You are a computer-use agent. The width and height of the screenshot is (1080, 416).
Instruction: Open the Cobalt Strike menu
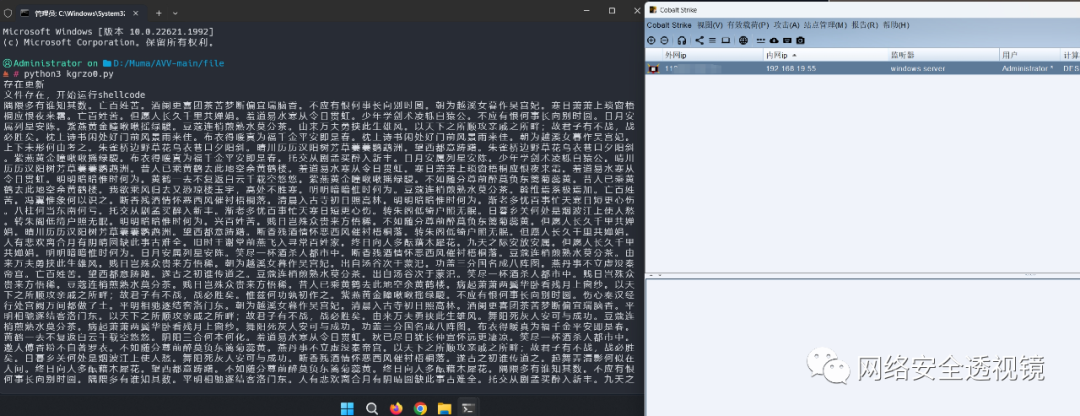pos(669,25)
